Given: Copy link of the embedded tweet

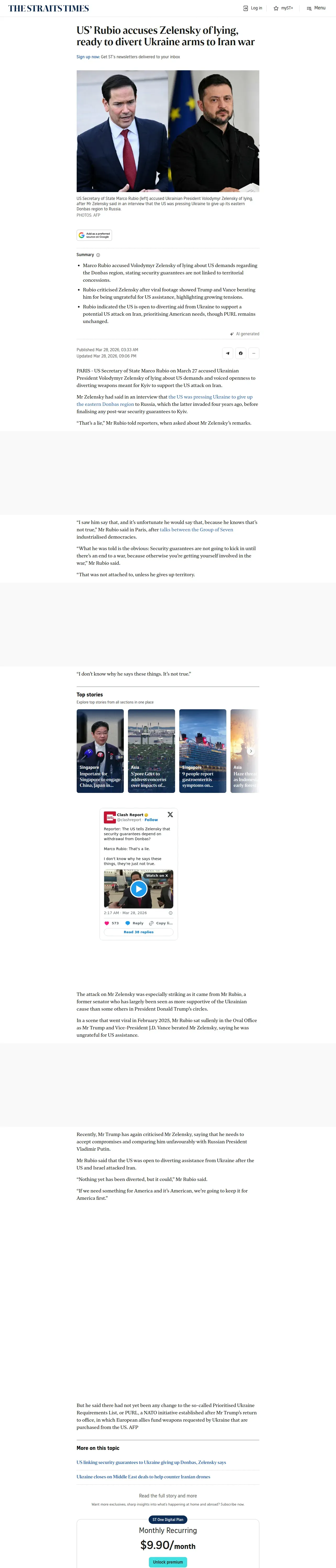Looking at the screenshot, I should (161, 923).
